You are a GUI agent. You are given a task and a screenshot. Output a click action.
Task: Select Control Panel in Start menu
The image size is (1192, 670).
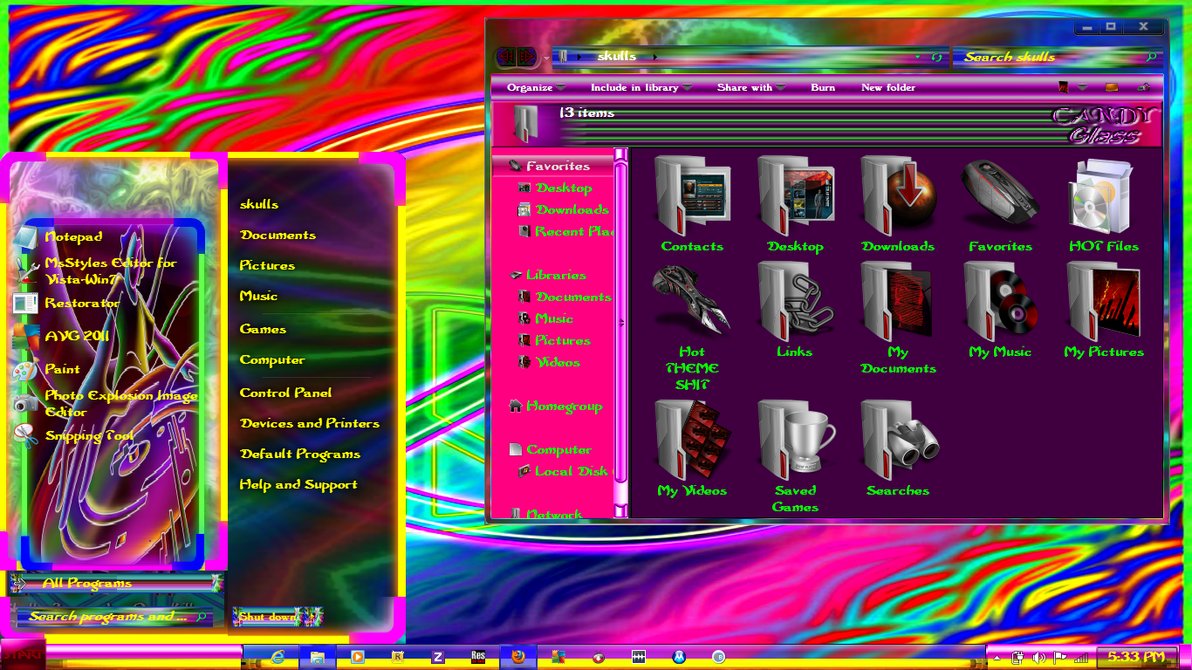click(x=285, y=393)
